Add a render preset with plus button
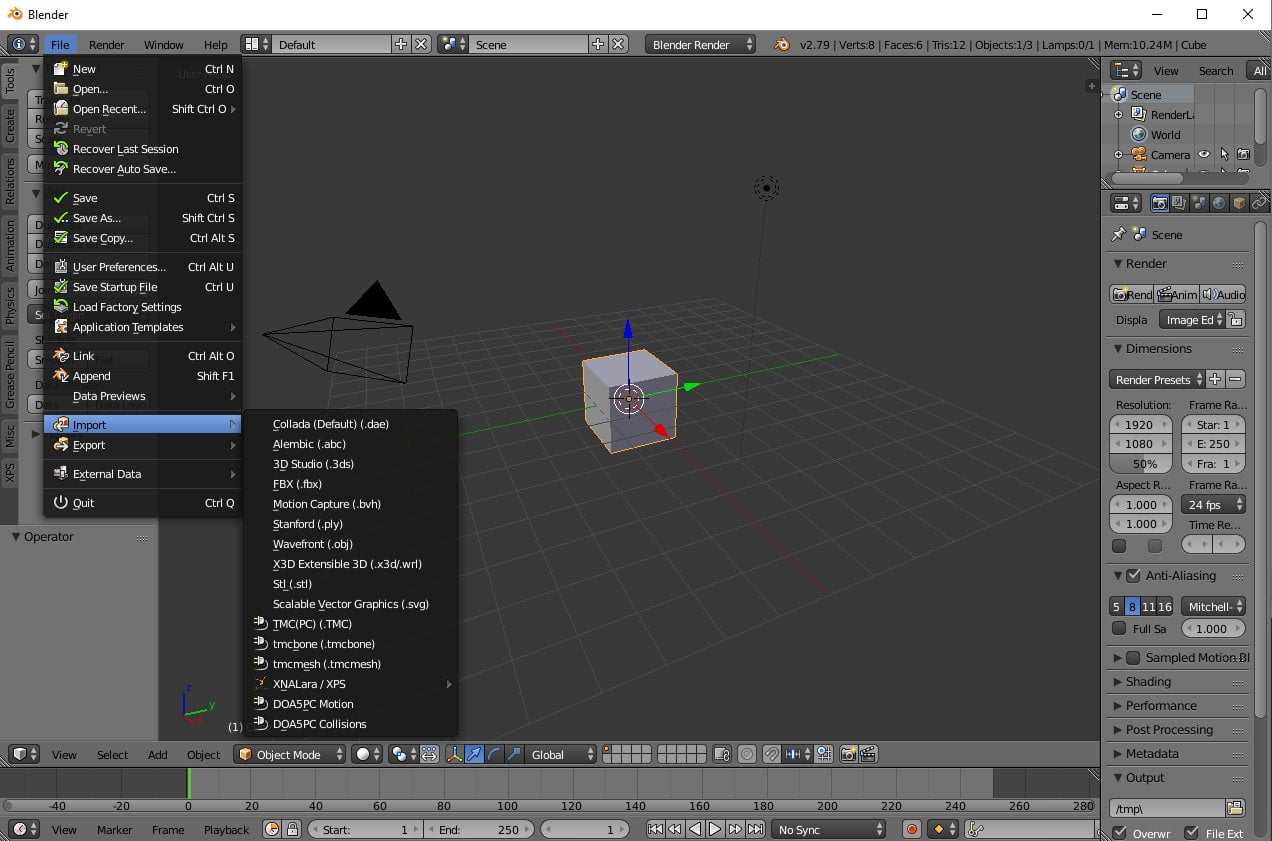This screenshot has width=1272, height=841. [1215, 380]
